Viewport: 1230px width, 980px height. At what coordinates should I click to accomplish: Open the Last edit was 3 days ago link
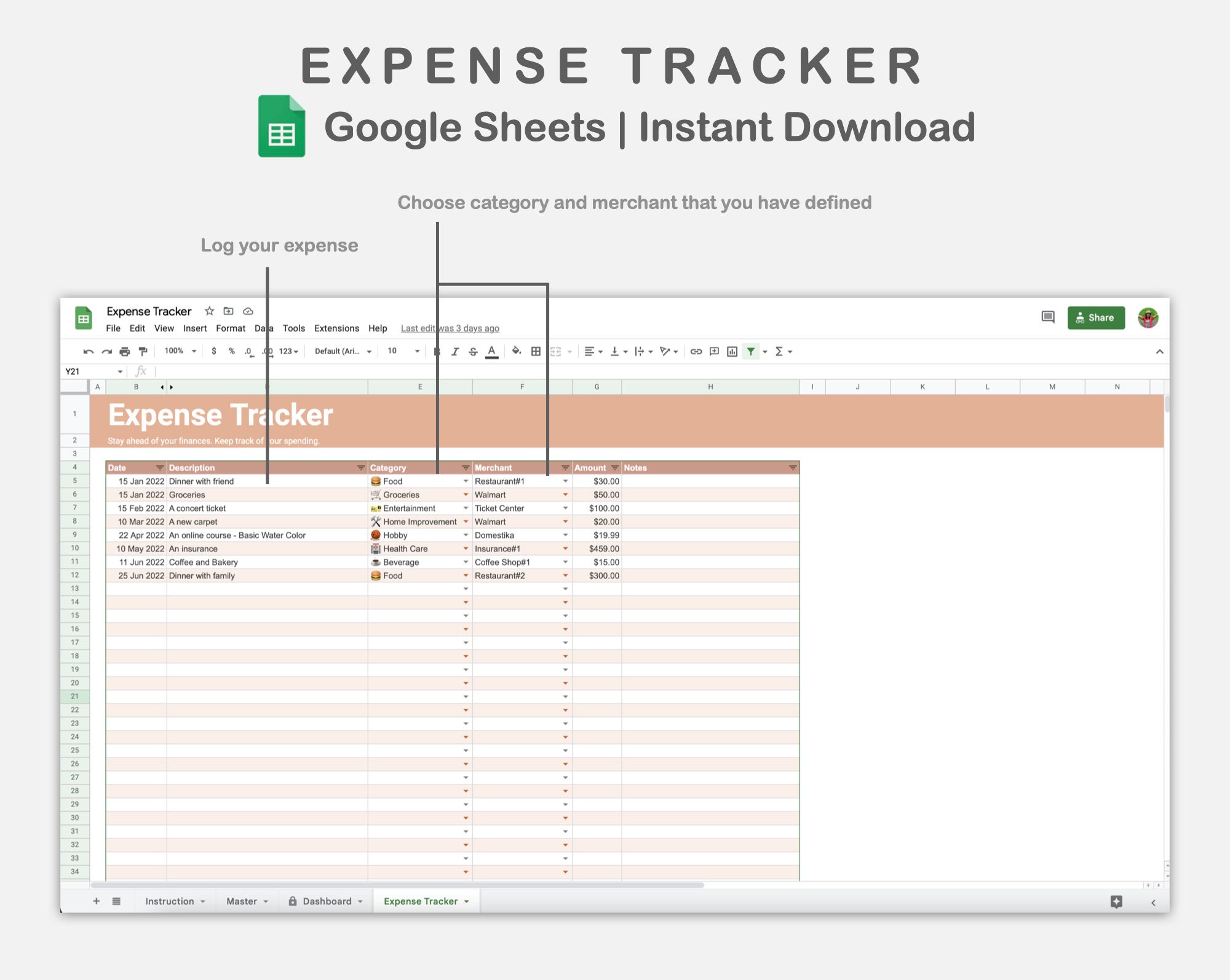pos(450,328)
